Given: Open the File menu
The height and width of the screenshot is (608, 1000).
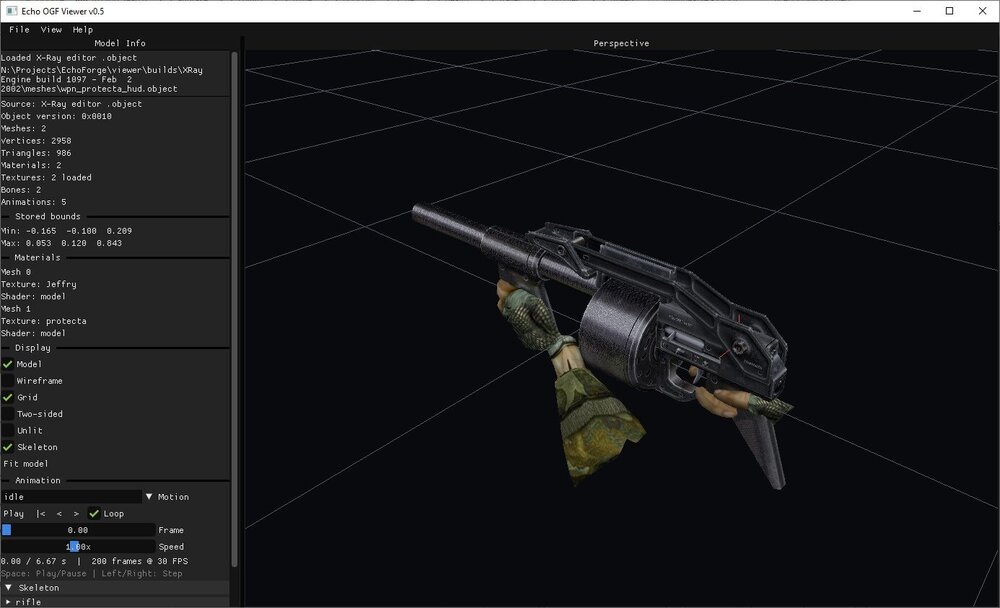Looking at the screenshot, I should 19,29.
